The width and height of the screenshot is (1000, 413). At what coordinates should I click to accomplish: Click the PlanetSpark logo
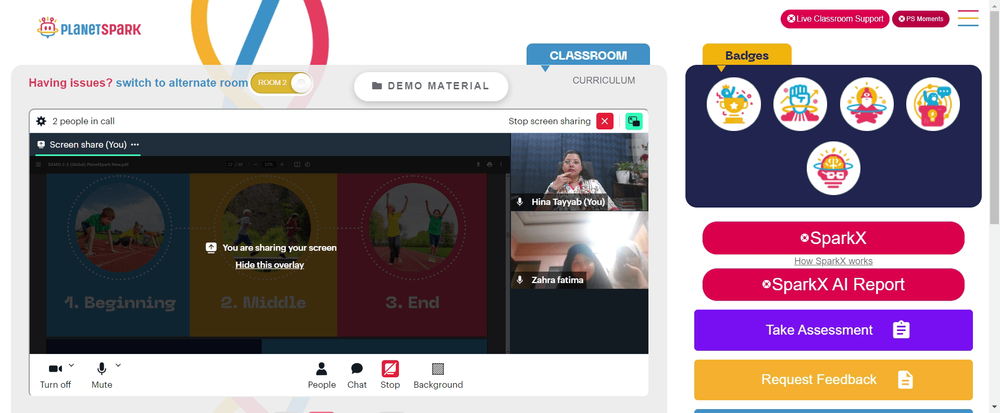[89, 28]
